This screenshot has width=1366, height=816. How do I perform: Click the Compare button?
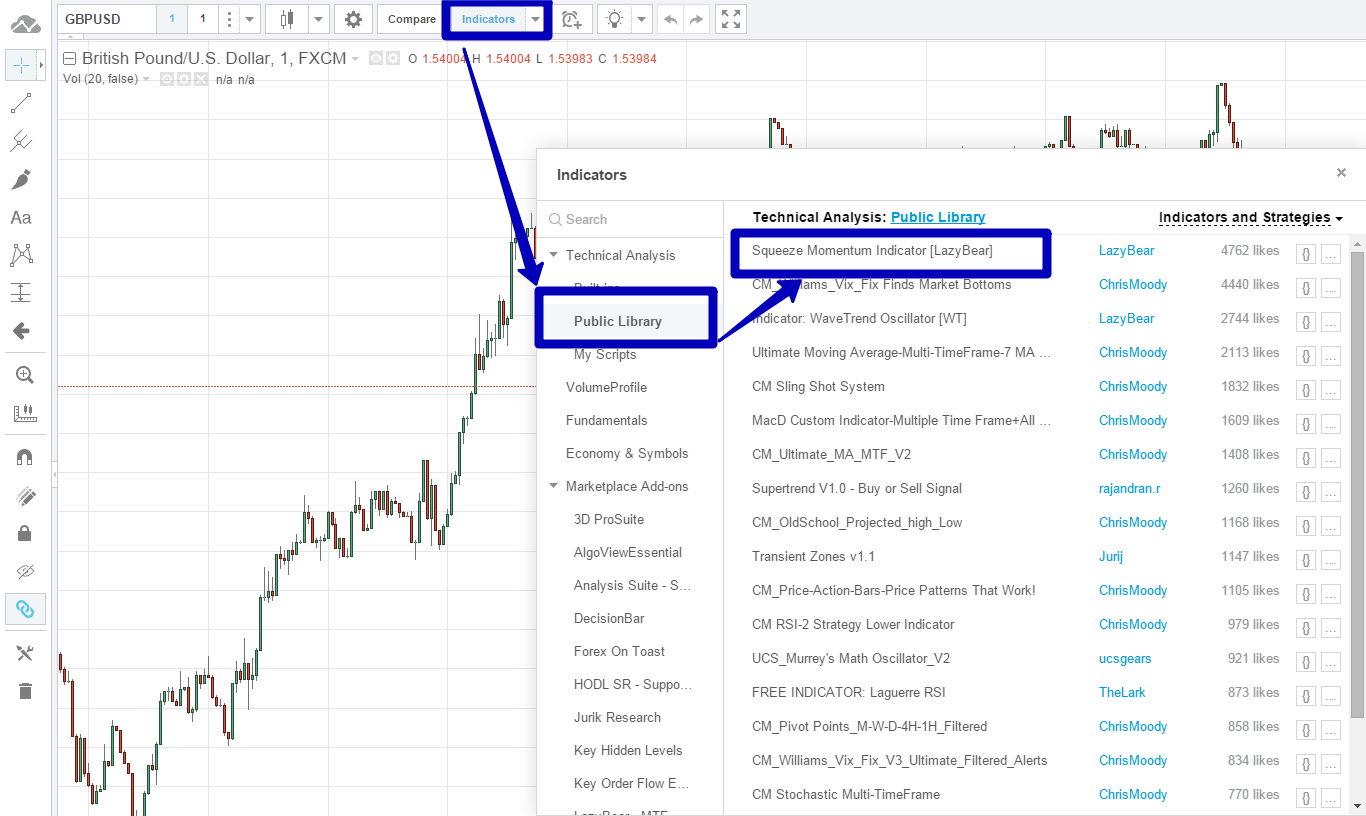coord(412,19)
